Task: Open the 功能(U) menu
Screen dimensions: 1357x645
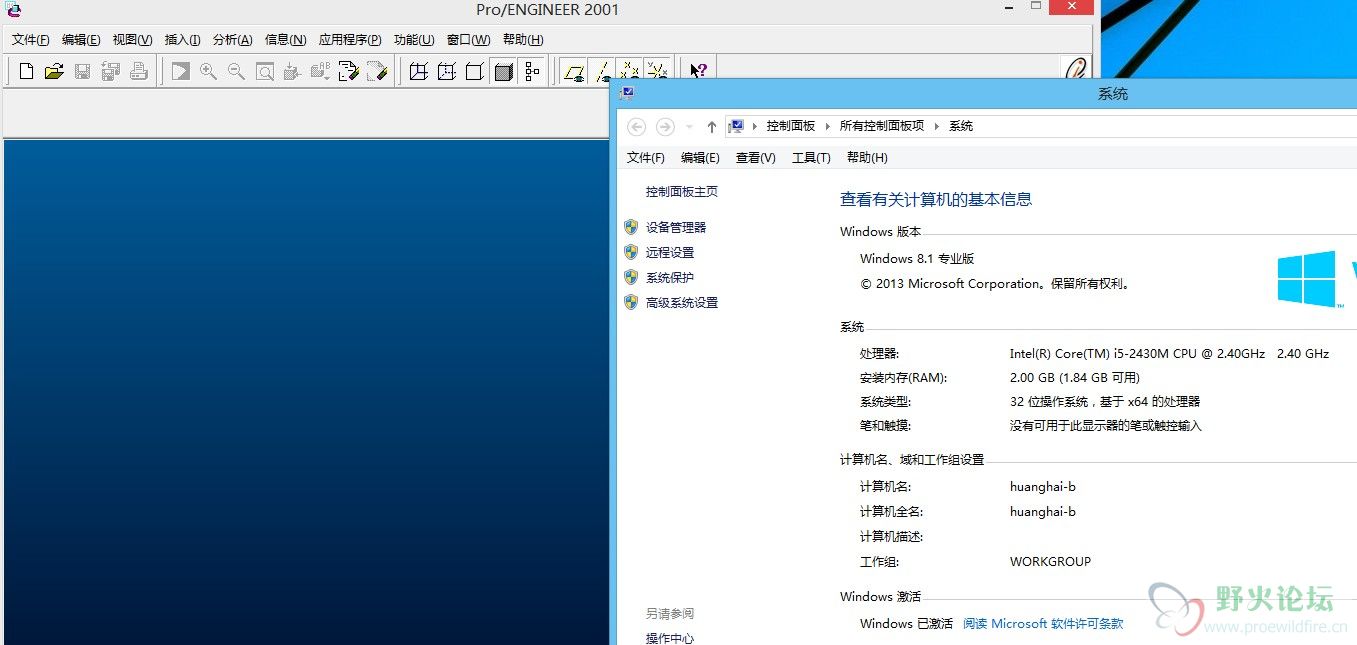Action: (414, 40)
